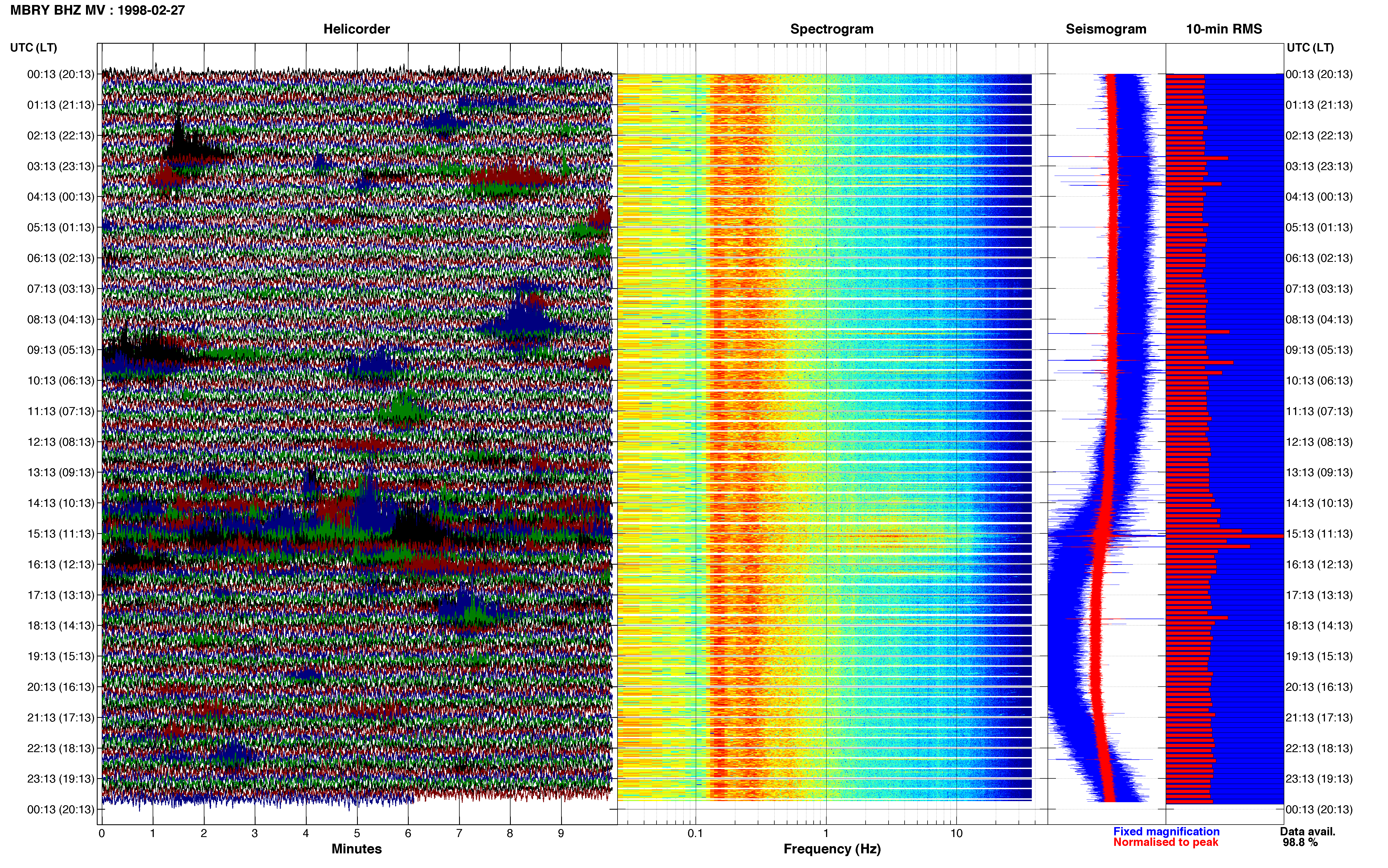Click the right time label '10:13 (06:13)'

click(1319, 380)
